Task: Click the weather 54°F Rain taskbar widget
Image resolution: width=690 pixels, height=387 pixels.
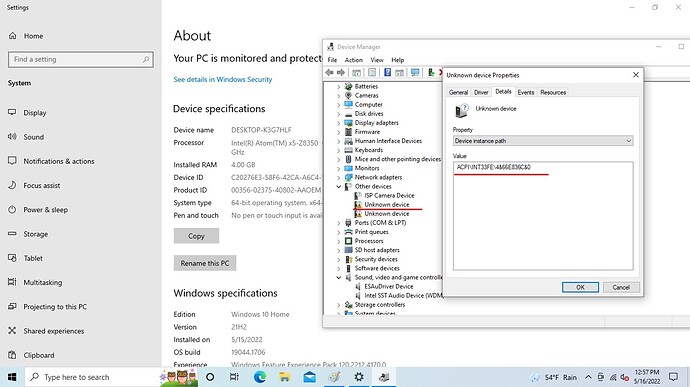Action: pyautogui.click(x=554, y=377)
